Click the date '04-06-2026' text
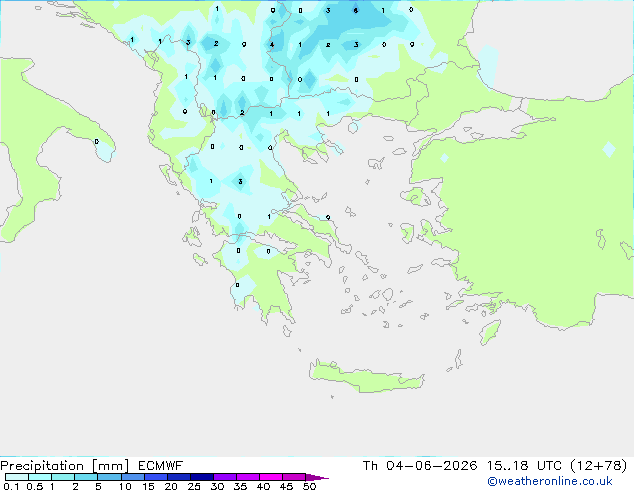This screenshot has width=634, height=490. tap(431, 466)
